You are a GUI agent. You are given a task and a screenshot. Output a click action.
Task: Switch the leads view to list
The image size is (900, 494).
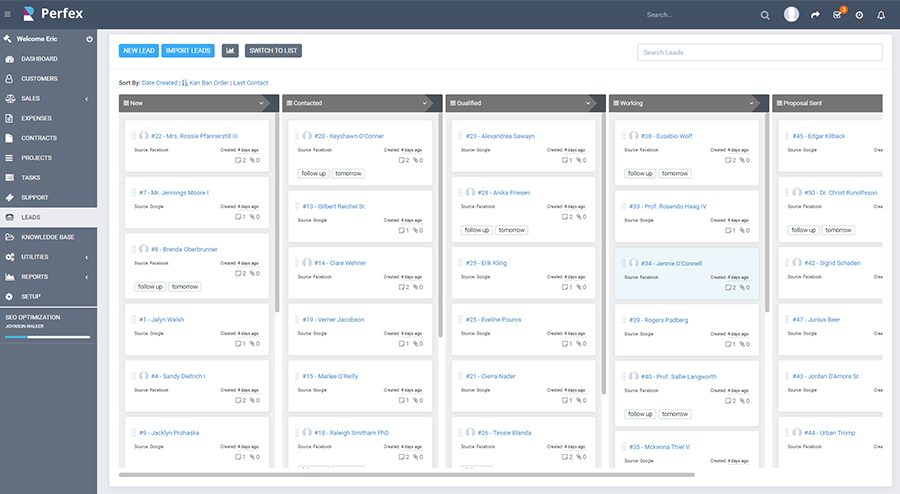tap(273, 51)
